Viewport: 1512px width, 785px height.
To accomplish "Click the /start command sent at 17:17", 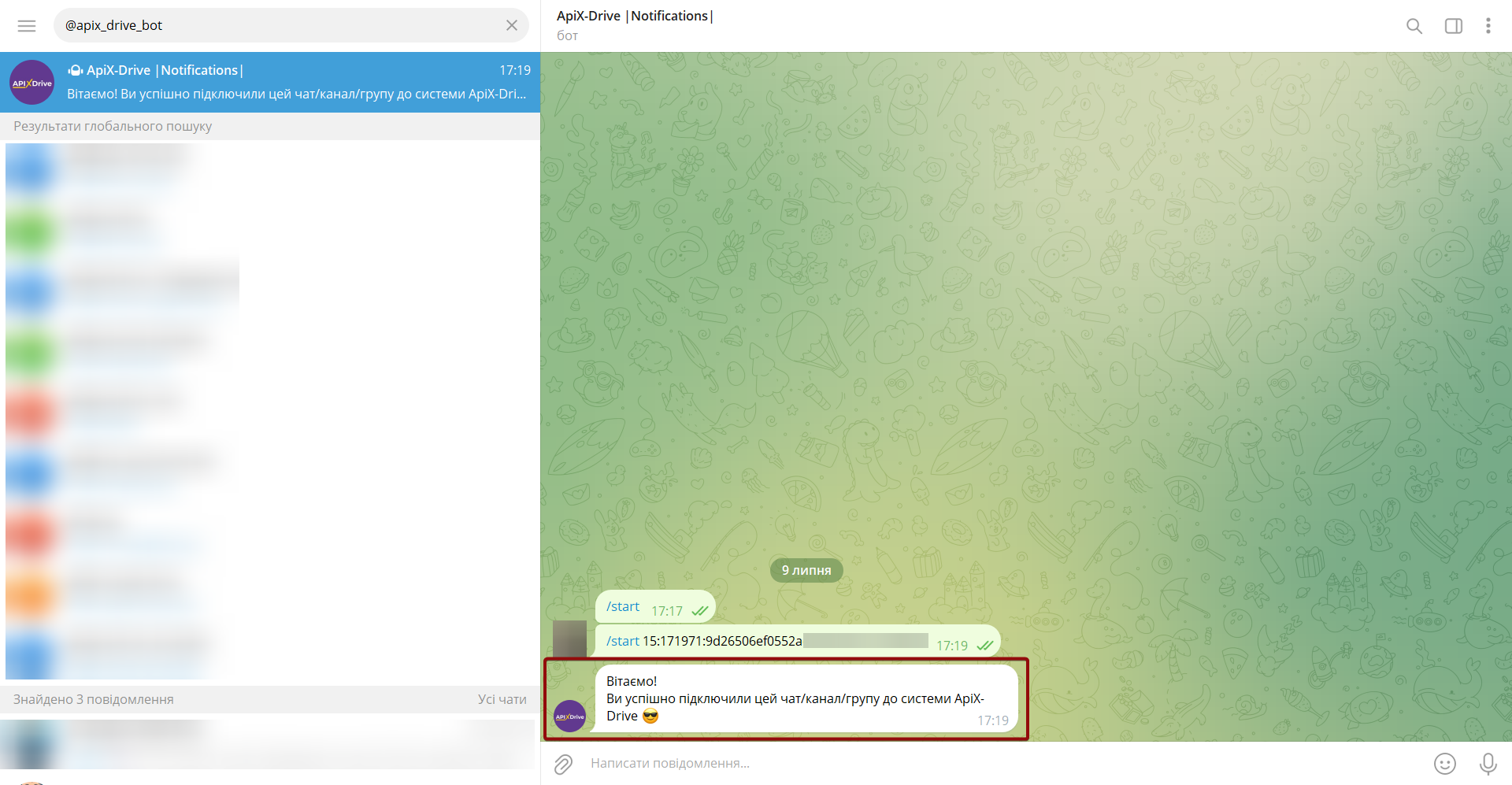I will [x=623, y=607].
